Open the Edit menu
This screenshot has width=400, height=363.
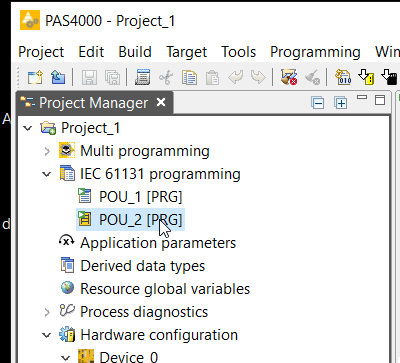coord(91,52)
